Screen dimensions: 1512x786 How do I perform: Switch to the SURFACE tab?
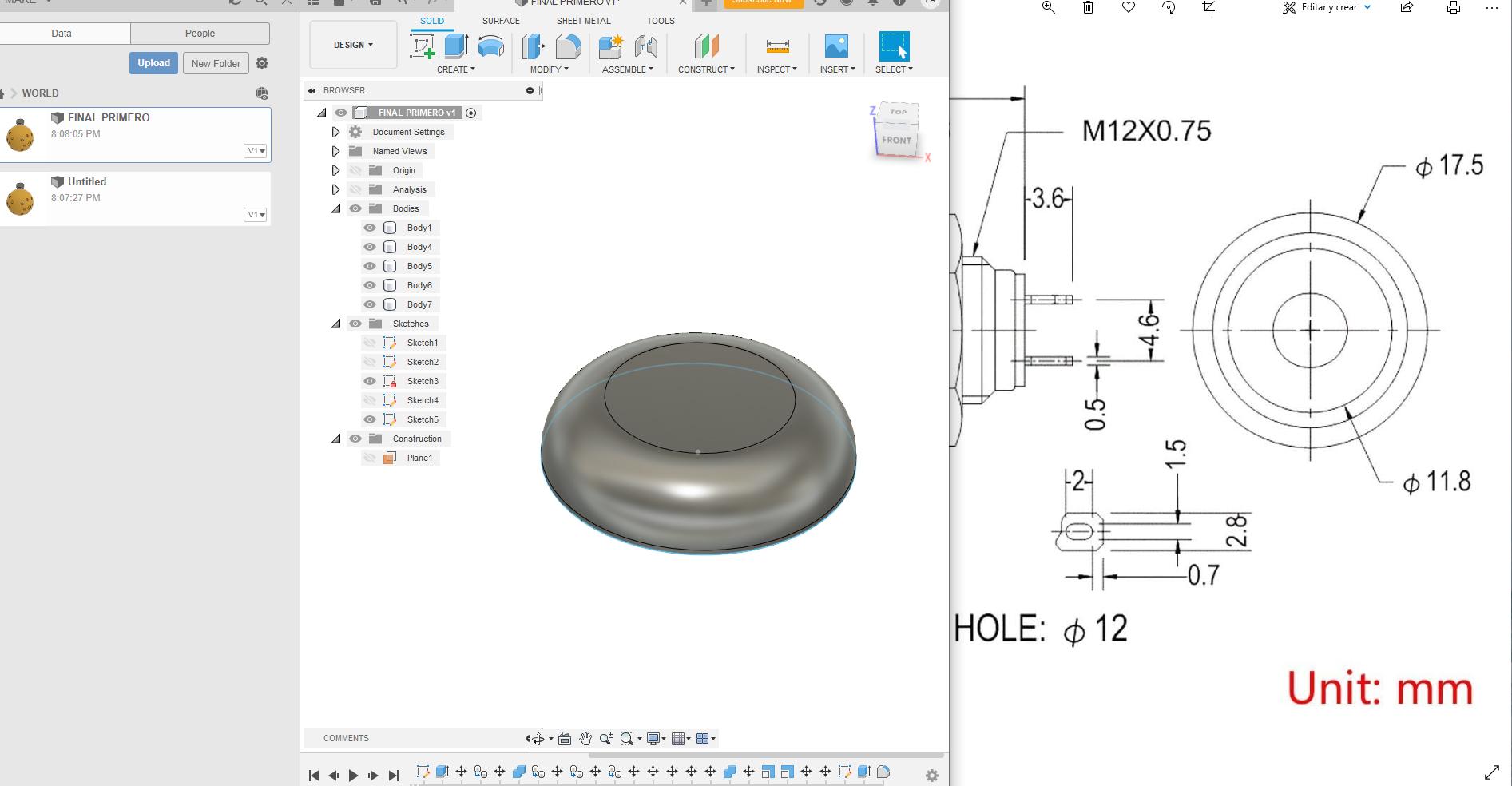click(x=501, y=21)
